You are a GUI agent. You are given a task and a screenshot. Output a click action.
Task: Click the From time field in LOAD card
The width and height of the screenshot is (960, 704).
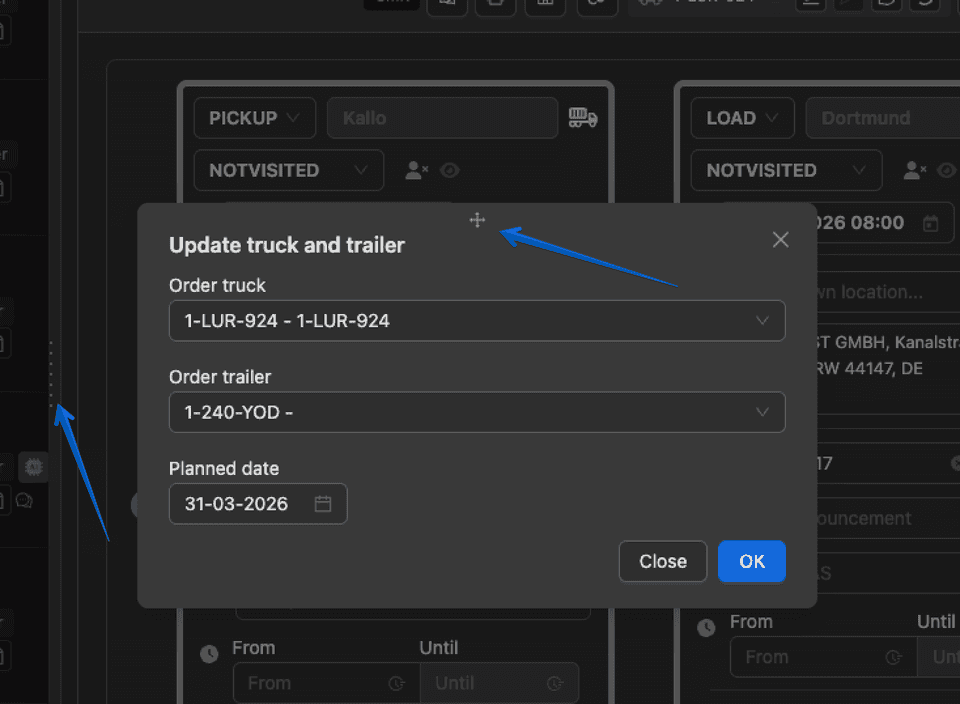coord(824,657)
